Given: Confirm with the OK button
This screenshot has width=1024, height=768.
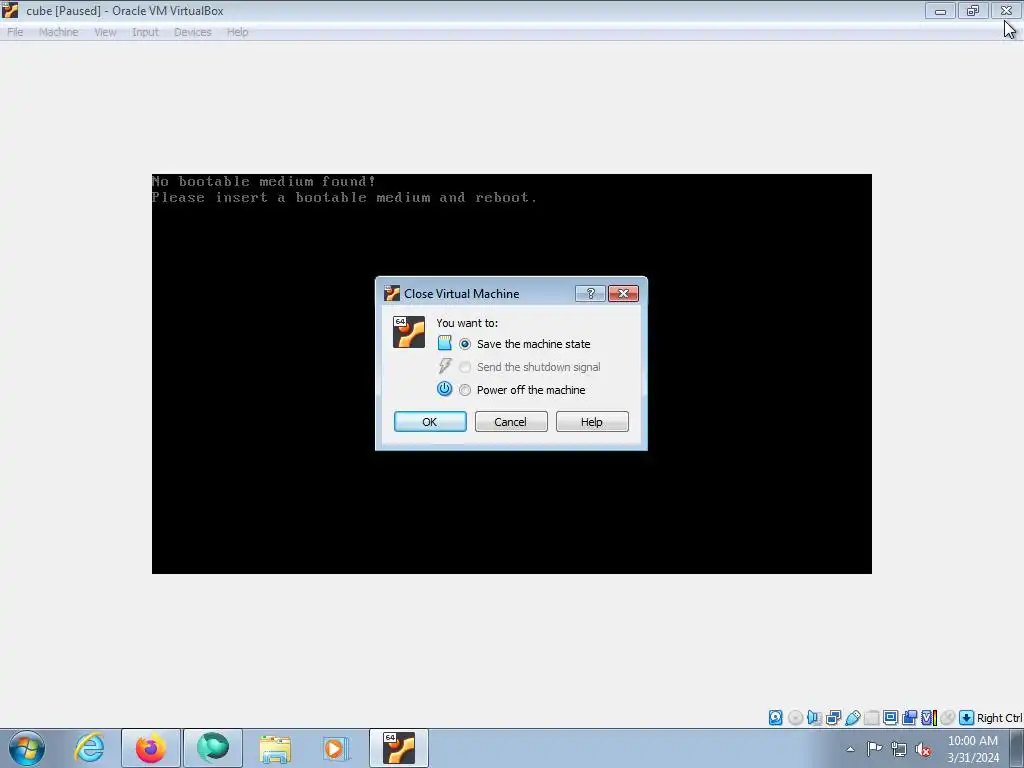Looking at the screenshot, I should (430, 422).
